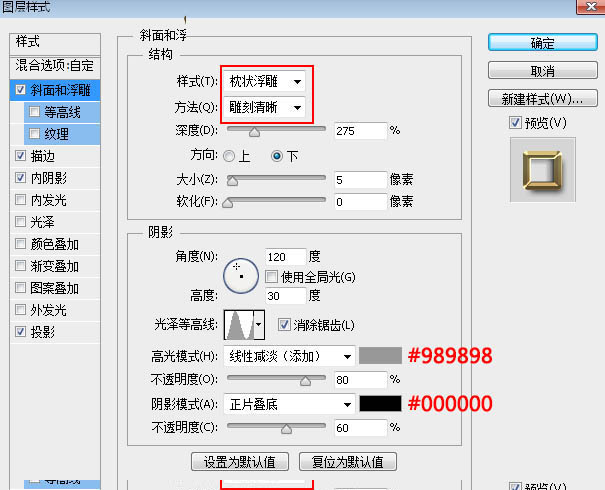Adjust the 深度 slider handle
The image size is (605, 490).
(254, 132)
